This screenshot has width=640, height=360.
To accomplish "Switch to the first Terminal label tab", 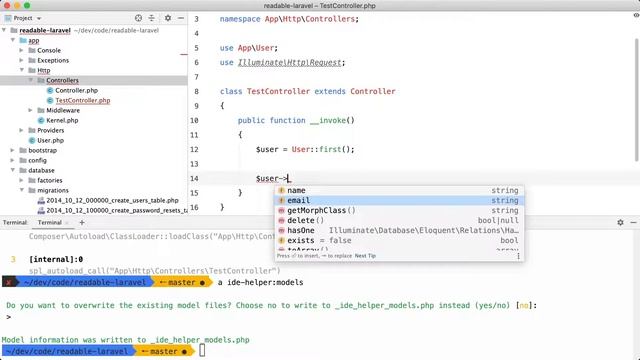I will [15, 222].
